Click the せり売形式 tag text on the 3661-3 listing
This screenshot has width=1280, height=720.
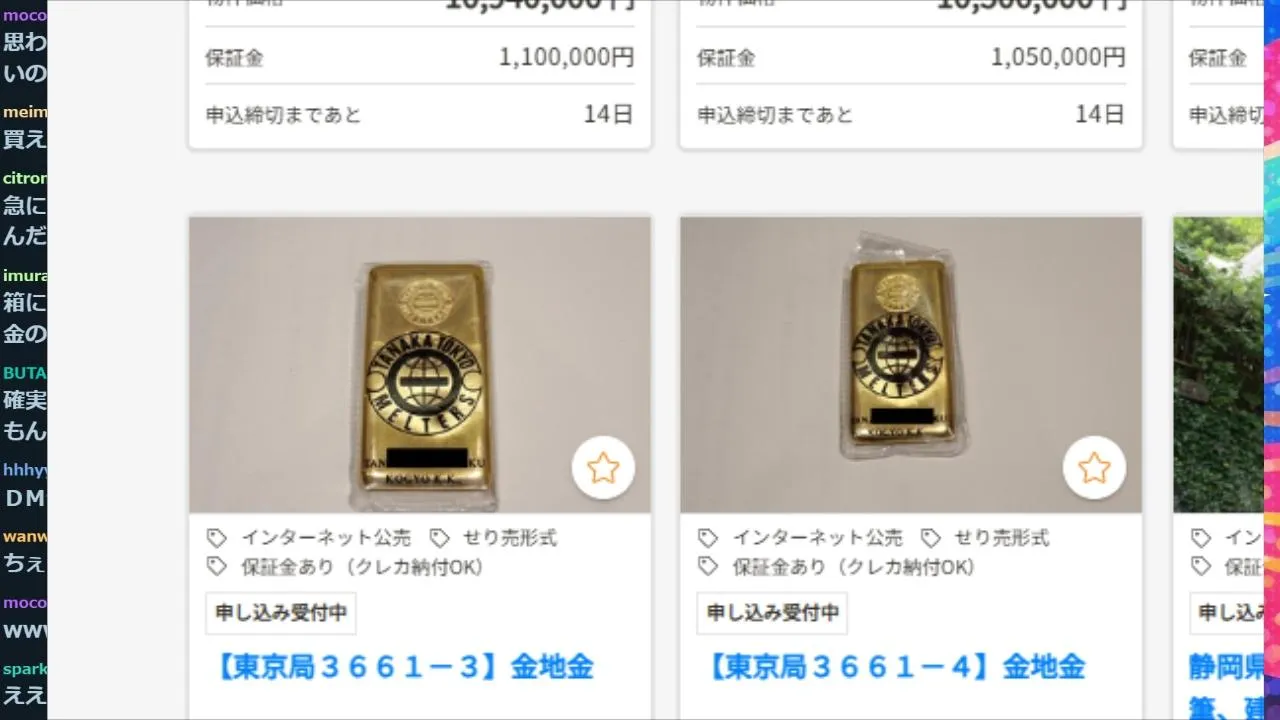pos(510,538)
